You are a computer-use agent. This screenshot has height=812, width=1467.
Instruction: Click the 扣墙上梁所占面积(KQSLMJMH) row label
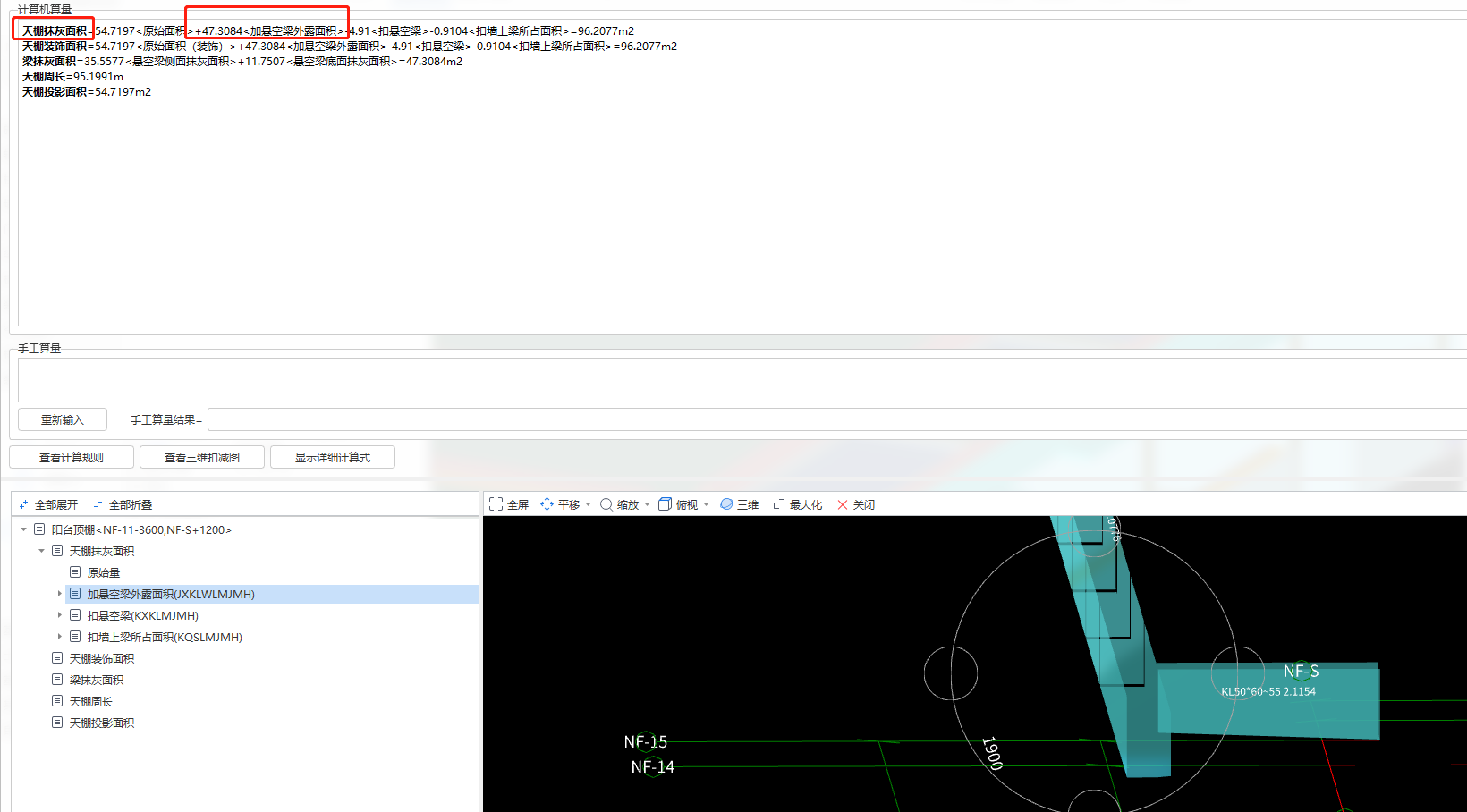165,637
